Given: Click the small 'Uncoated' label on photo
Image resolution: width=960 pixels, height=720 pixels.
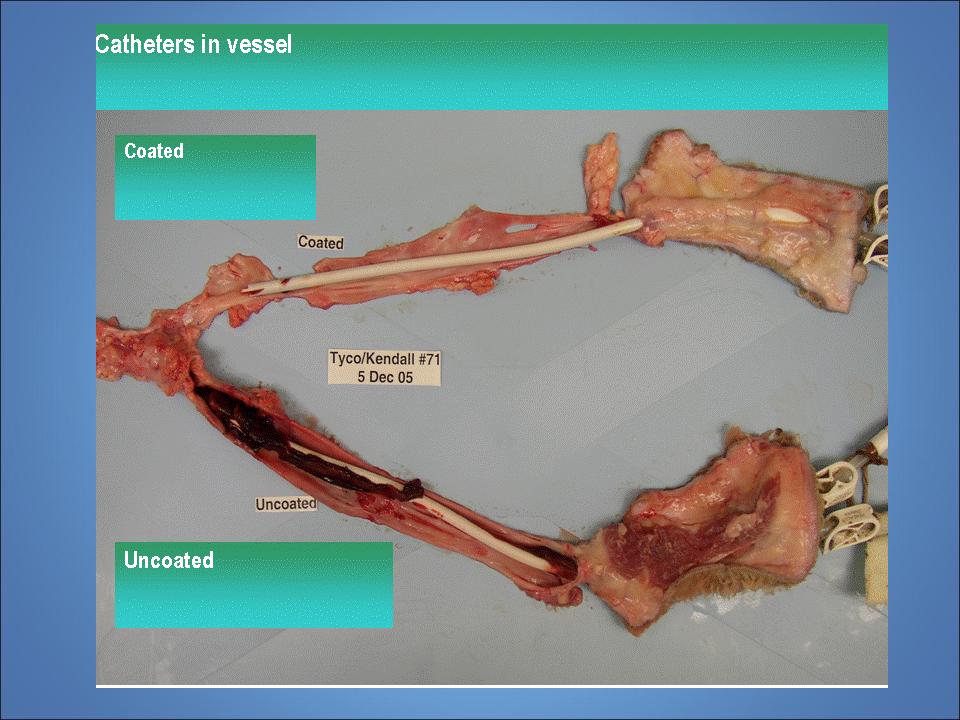Looking at the screenshot, I should 286,504.
